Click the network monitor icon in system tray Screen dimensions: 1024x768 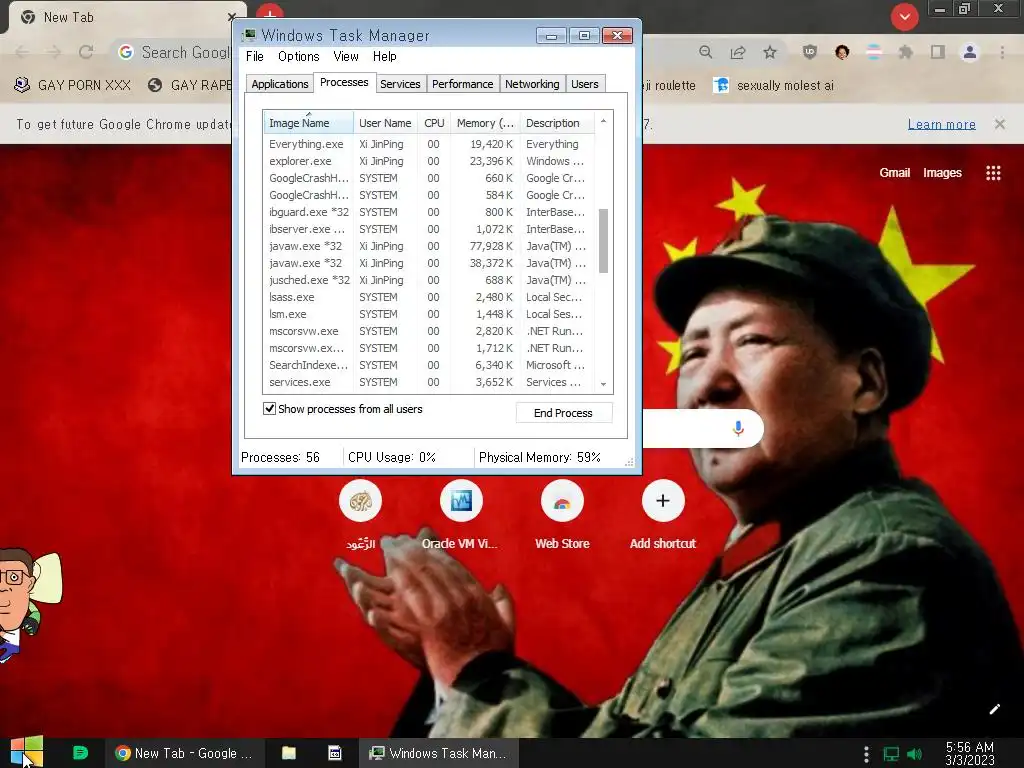tap(891, 754)
